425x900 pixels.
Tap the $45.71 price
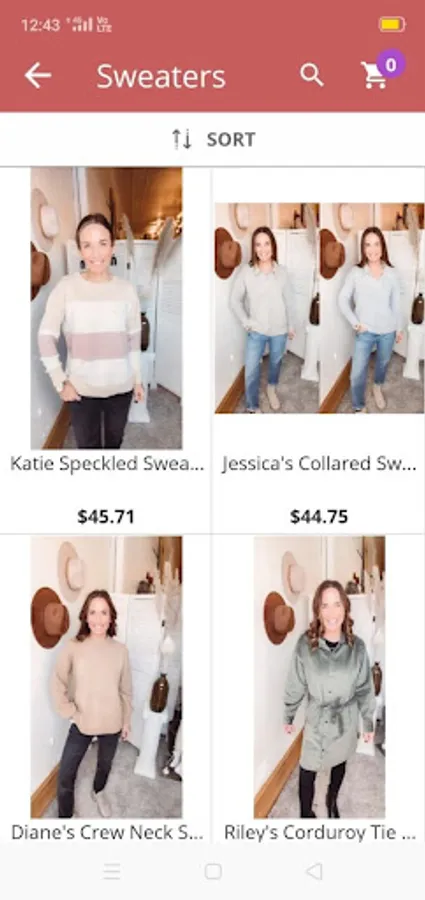(106, 517)
